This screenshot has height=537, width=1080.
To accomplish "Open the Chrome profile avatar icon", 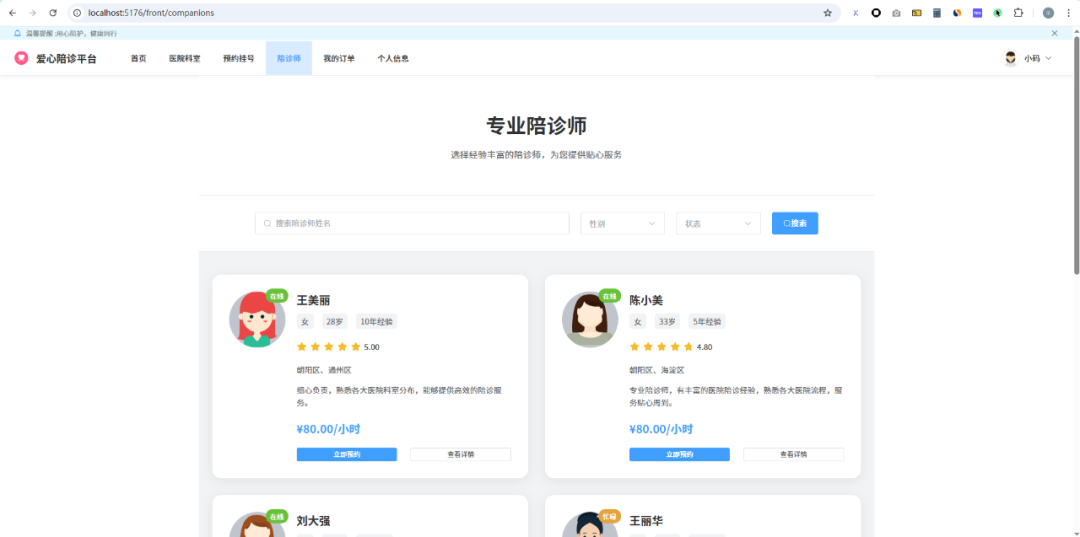I will 1048,13.
